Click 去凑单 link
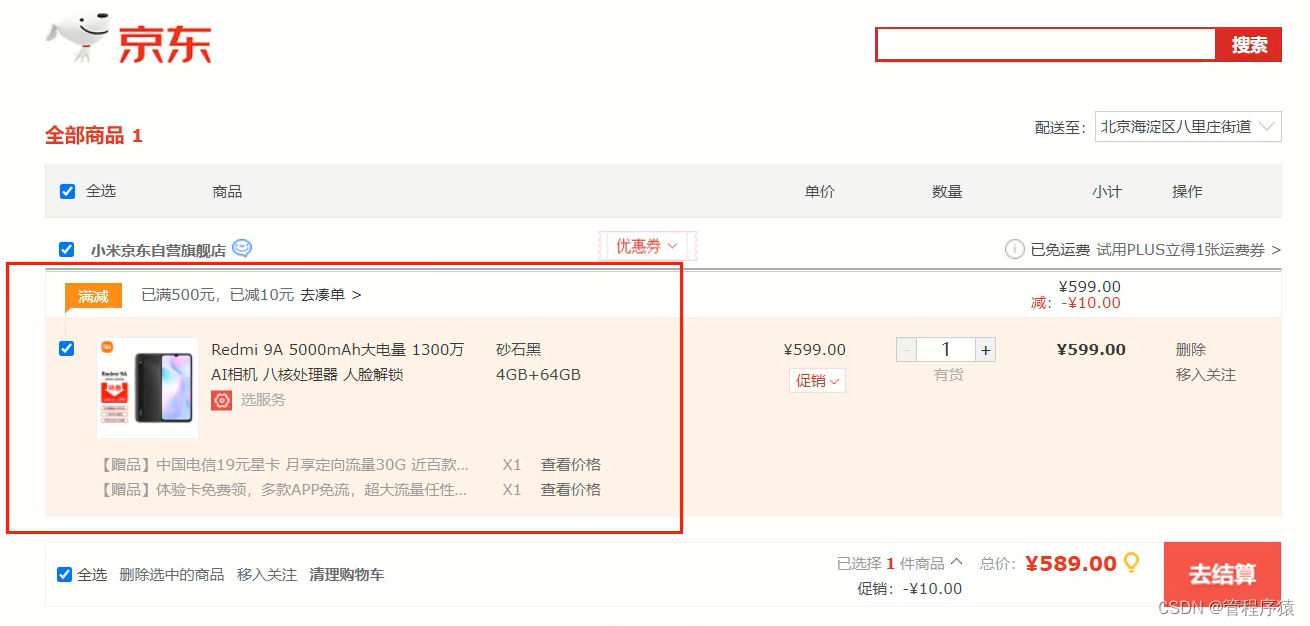This screenshot has width=1310, height=626. click(331, 295)
